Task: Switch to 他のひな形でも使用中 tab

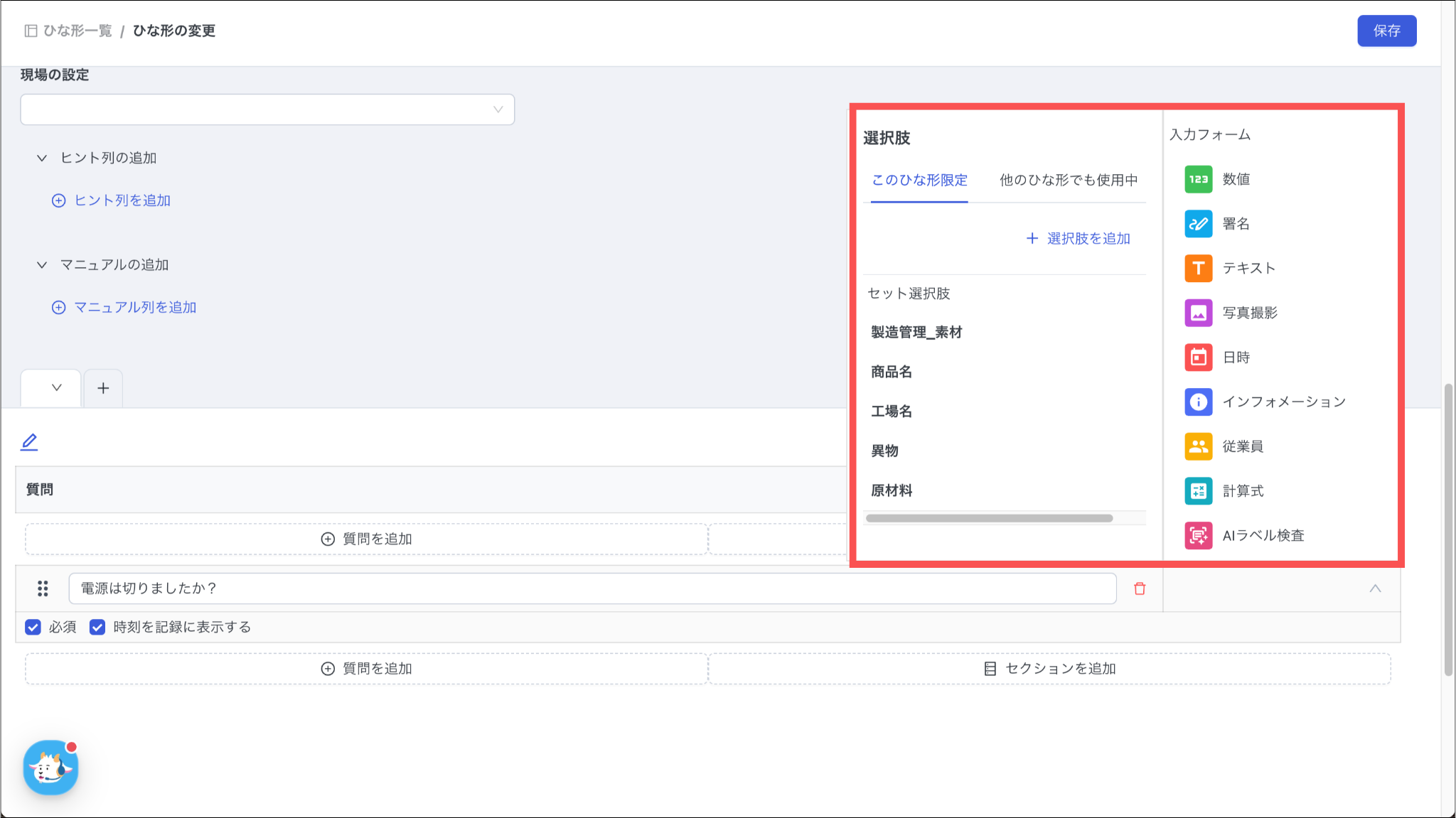Action: [x=1068, y=180]
